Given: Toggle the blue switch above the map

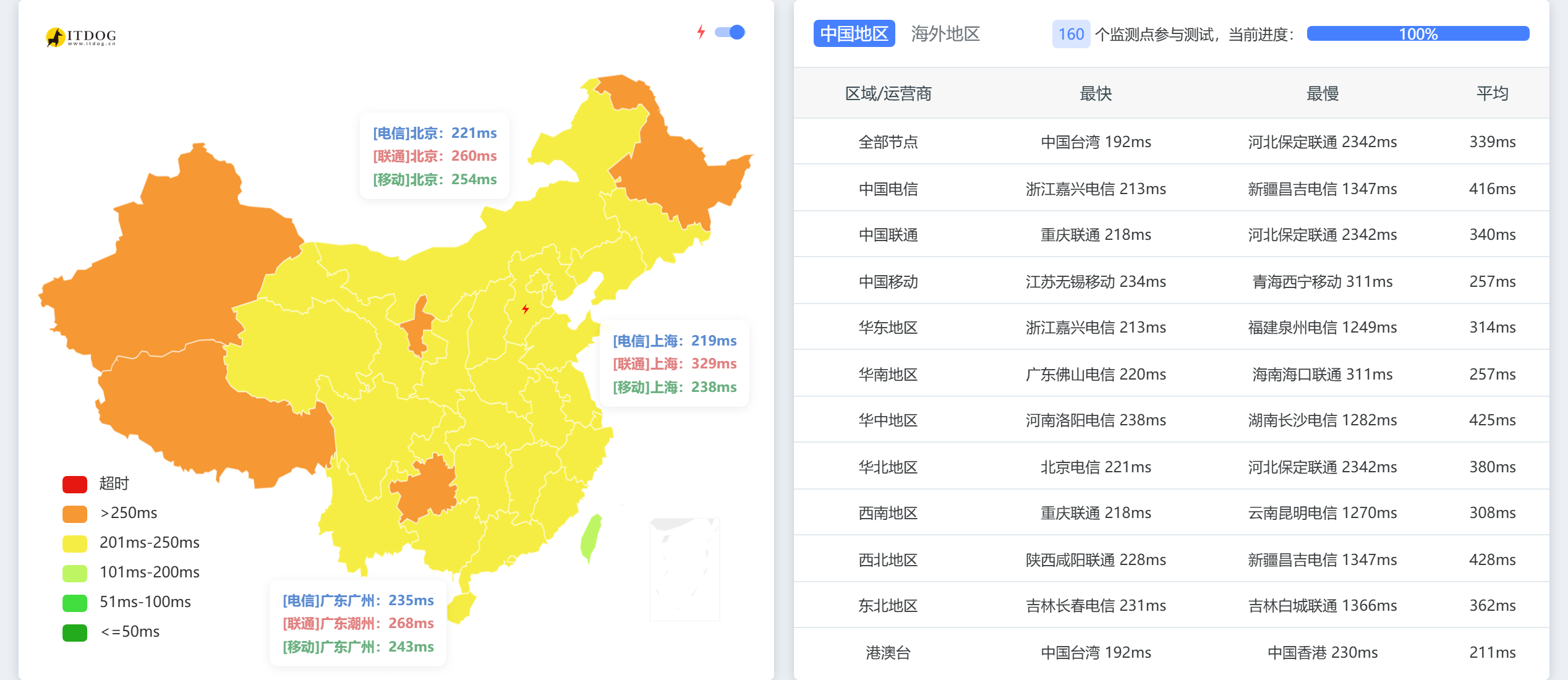Looking at the screenshot, I should (730, 32).
